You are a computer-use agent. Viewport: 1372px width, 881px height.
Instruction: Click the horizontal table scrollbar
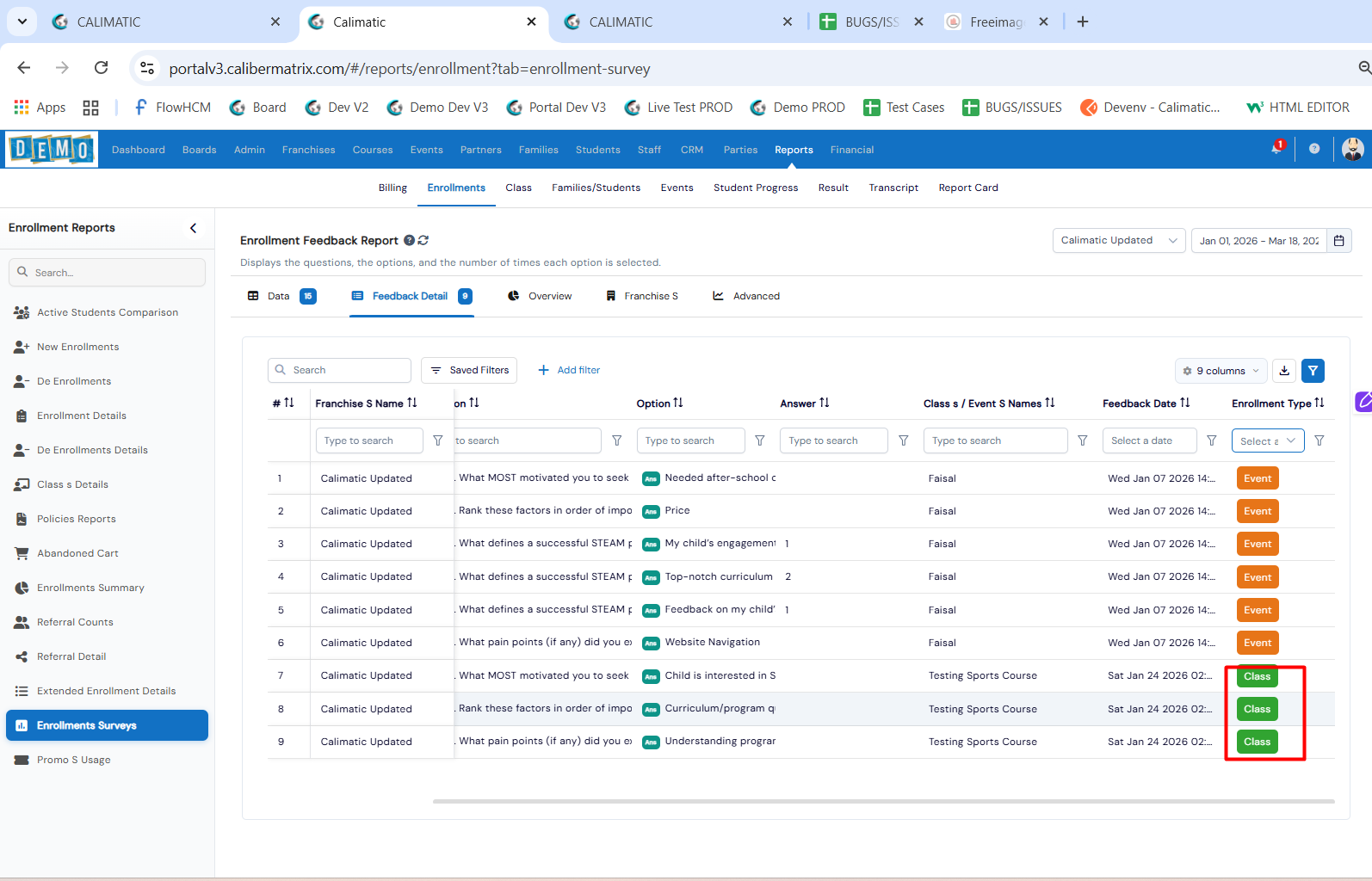coord(883,801)
